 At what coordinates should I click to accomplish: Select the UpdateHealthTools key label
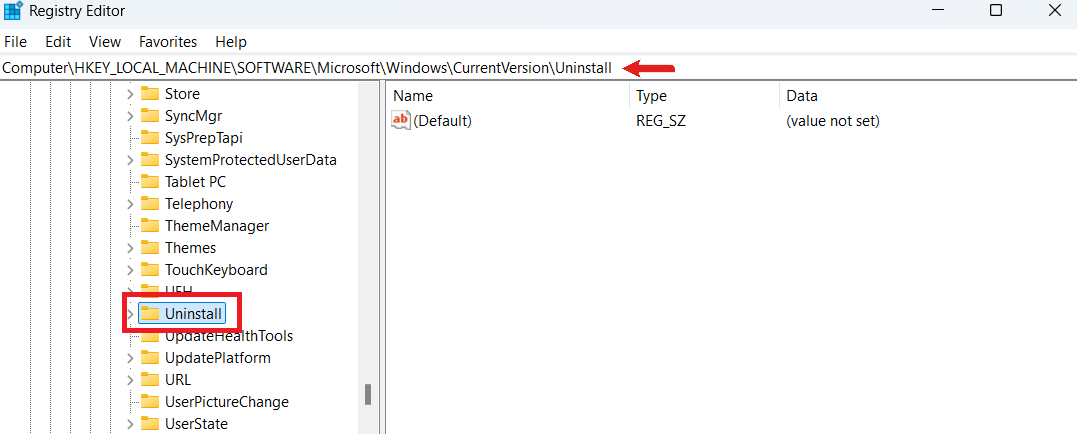[229, 336]
